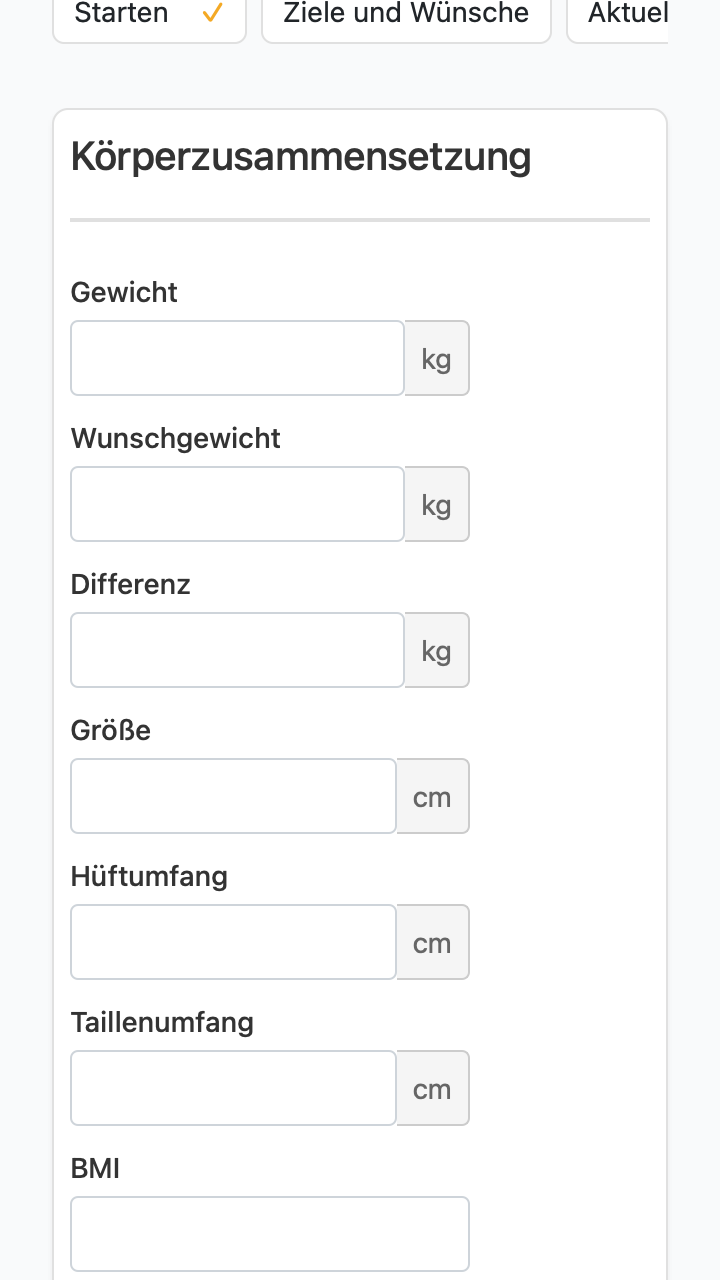720x1280 pixels.
Task: Focus the Größe input field
Action: click(234, 796)
